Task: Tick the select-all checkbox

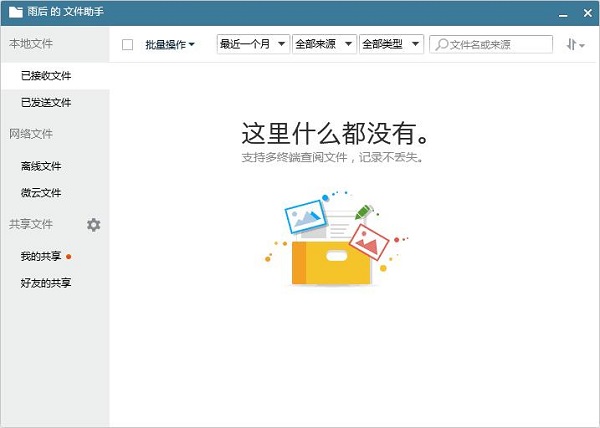Action: (127, 45)
